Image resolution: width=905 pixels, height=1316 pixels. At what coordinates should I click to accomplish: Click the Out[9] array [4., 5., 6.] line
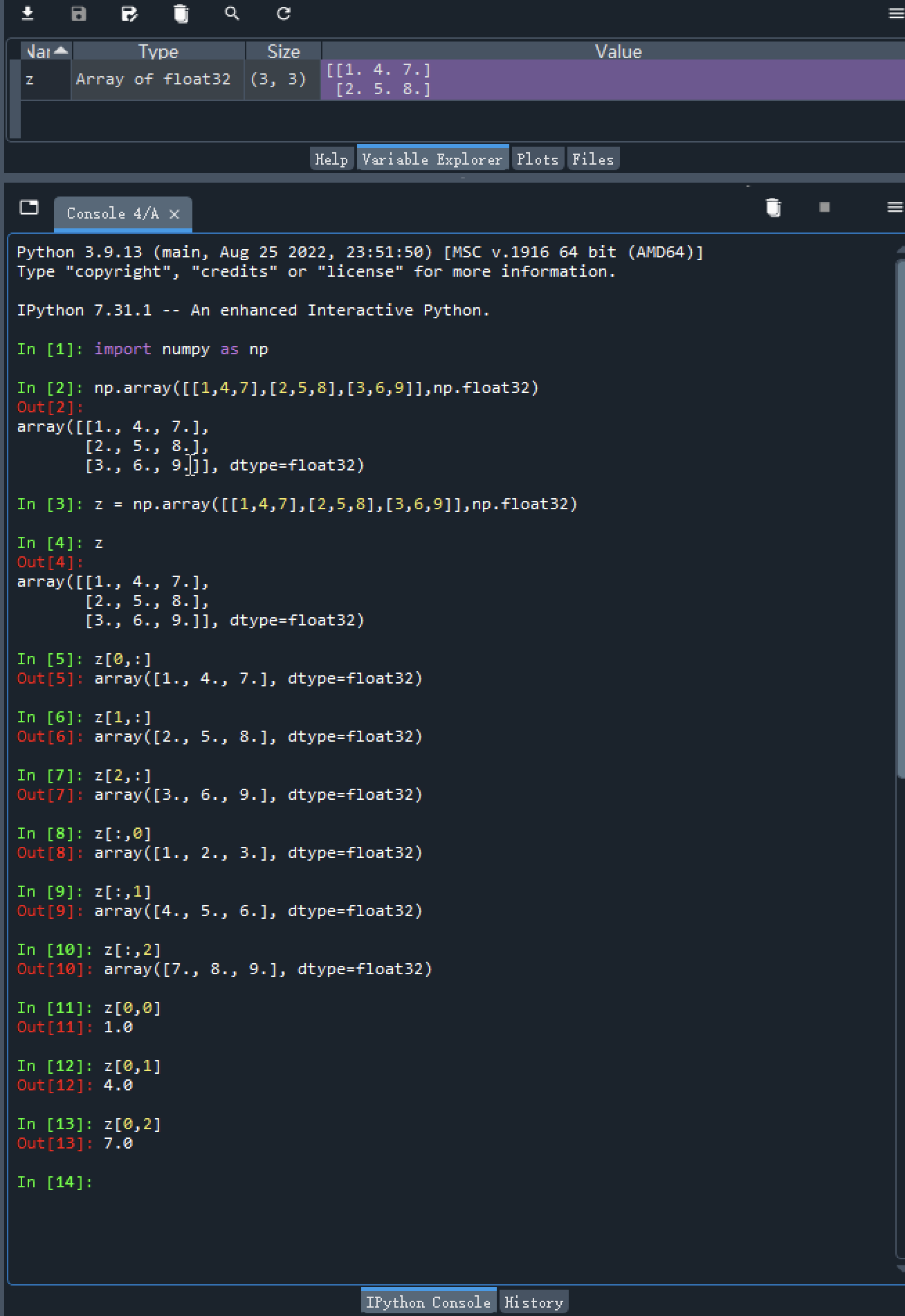(x=220, y=911)
